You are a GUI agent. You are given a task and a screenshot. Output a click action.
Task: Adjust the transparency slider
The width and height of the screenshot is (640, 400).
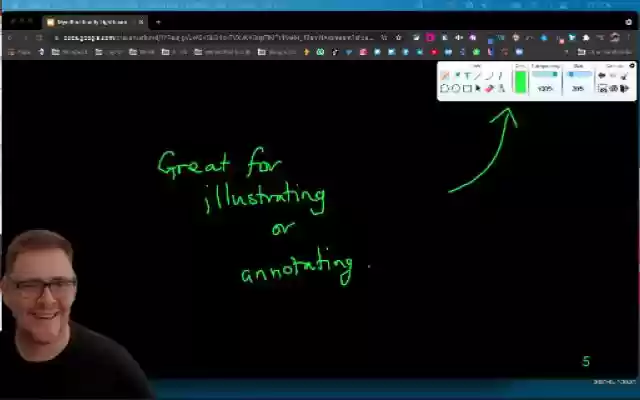545,74
